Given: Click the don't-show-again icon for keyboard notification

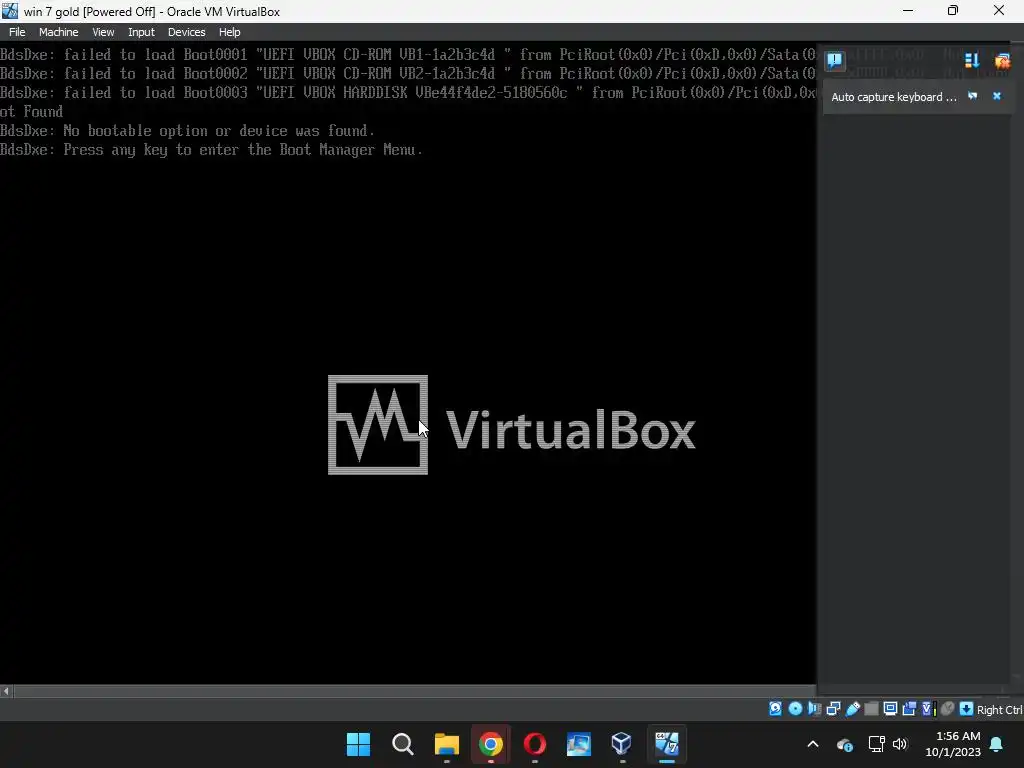Looking at the screenshot, I should 972,96.
